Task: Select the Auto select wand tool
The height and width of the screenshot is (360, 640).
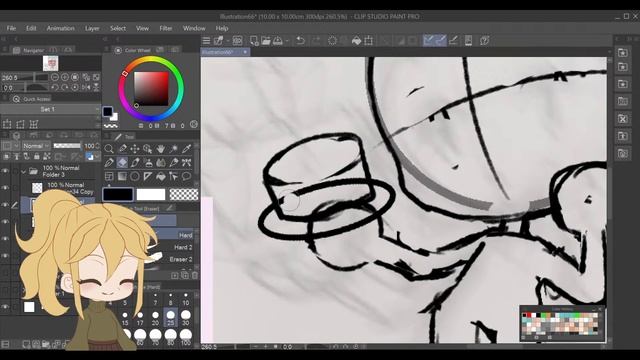Action: point(174,149)
